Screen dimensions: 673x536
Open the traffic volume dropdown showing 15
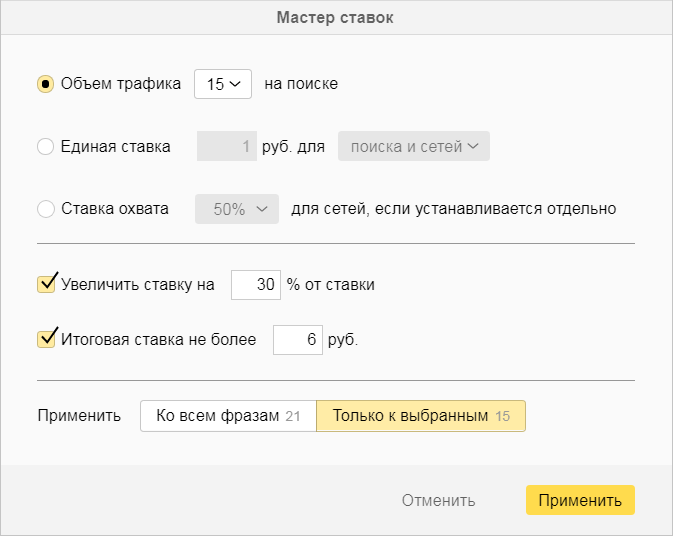222,84
